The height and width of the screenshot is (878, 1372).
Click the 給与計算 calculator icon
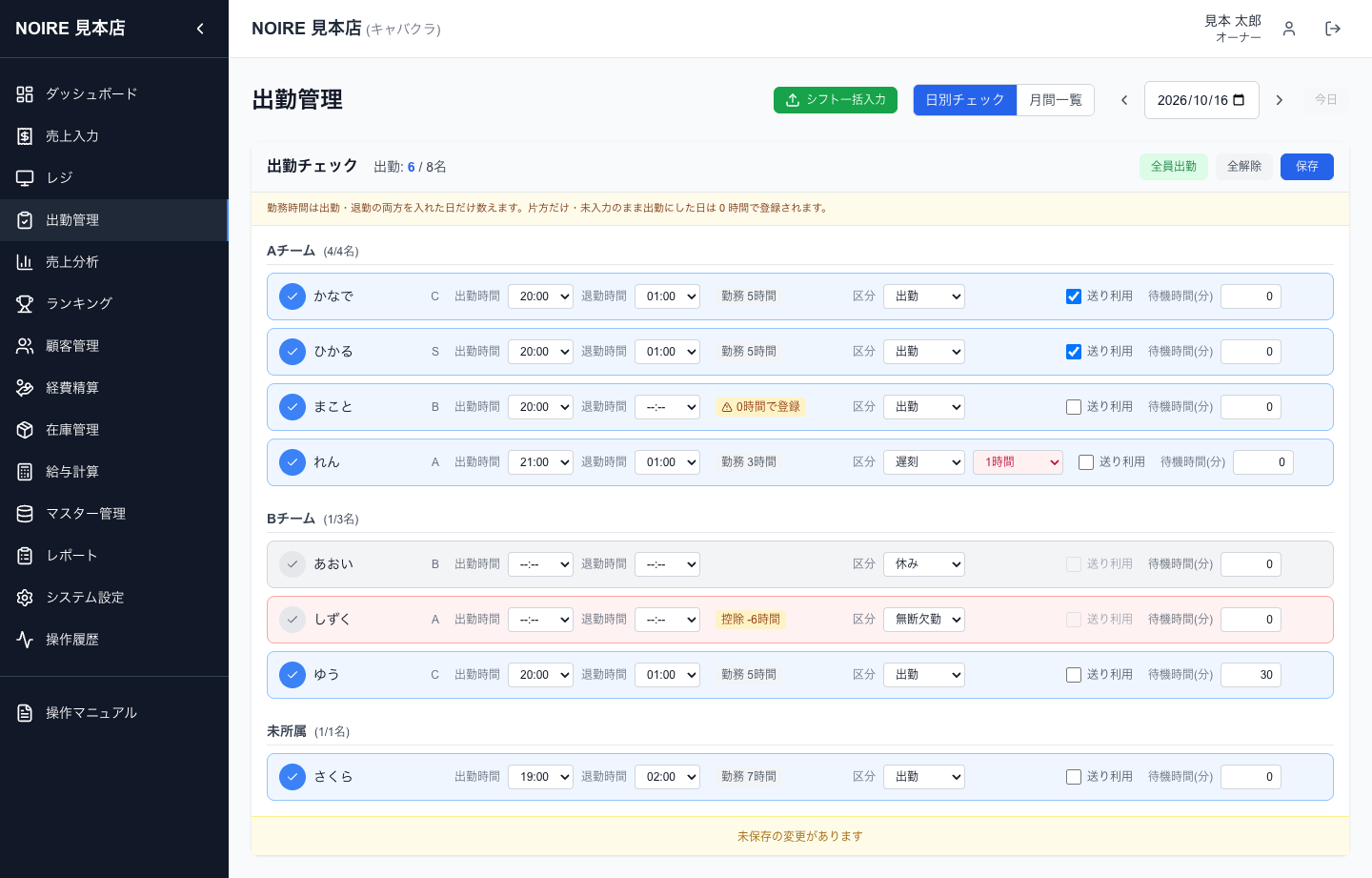(25, 472)
